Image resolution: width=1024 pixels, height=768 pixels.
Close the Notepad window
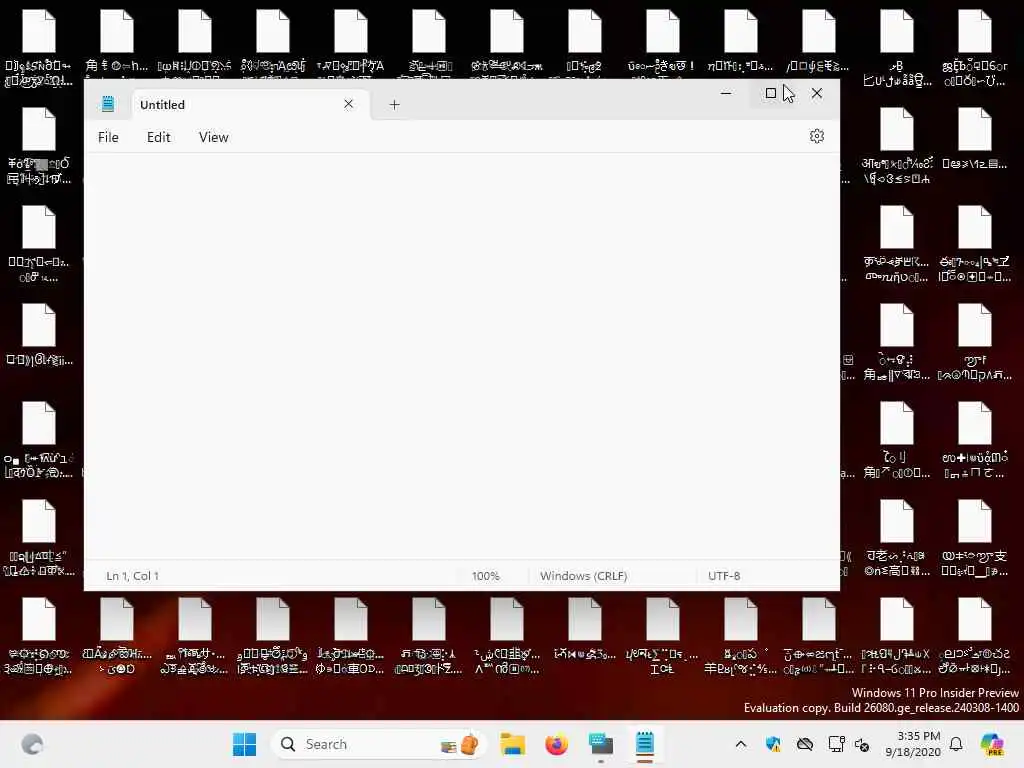click(x=817, y=93)
